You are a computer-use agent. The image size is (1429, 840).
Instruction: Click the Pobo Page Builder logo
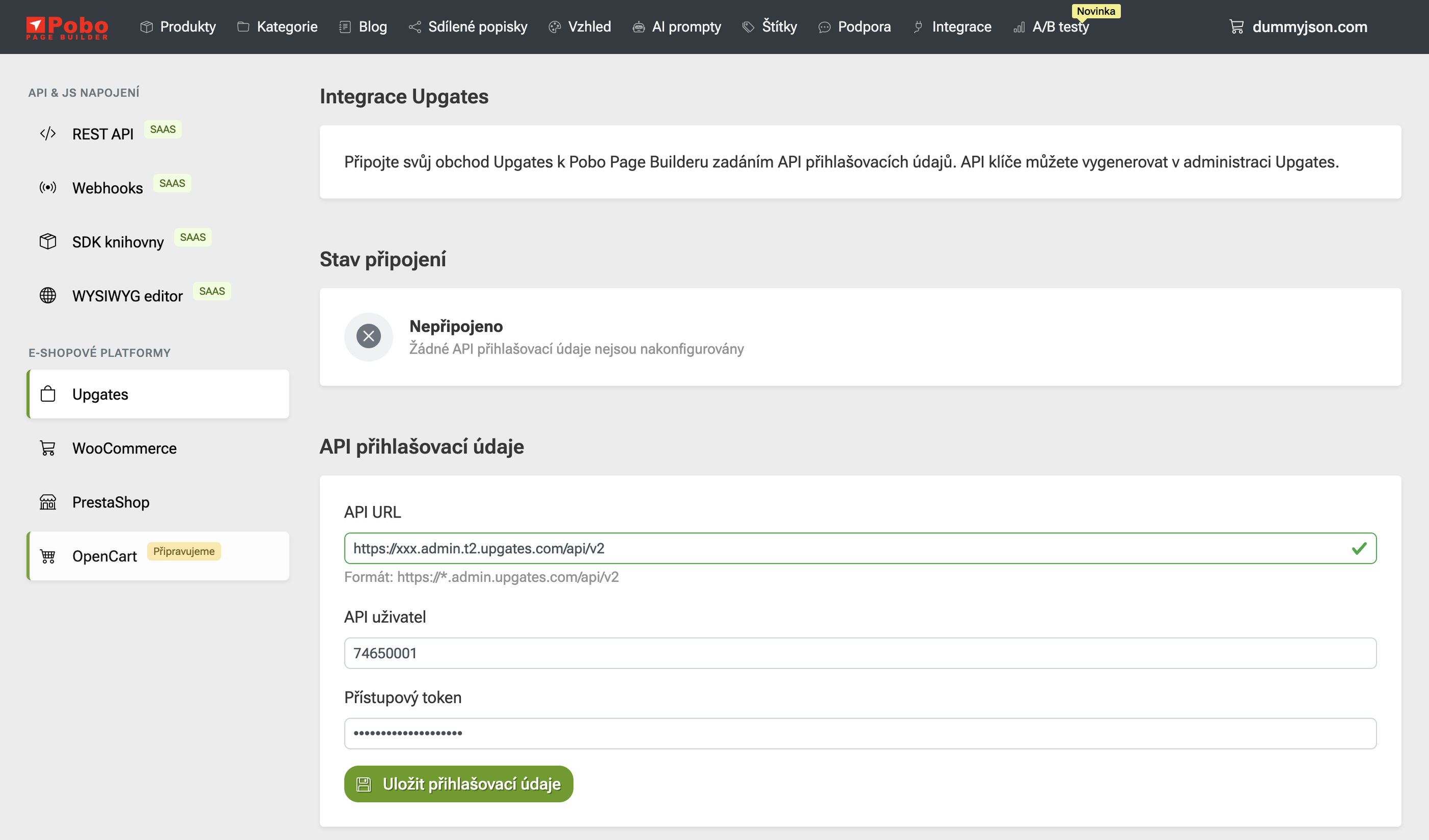pyautogui.click(x=67, y=27)
